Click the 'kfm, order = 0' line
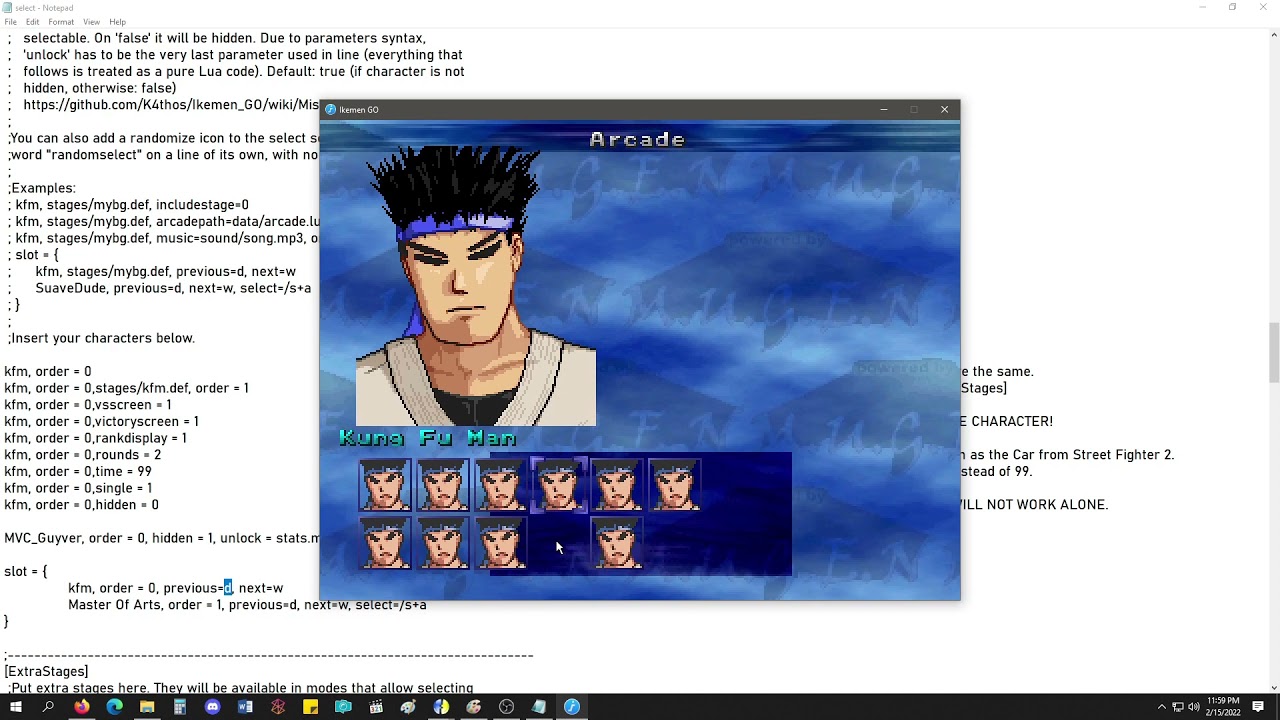Viewport: 1280px width, 720px height. click(48, 371)
